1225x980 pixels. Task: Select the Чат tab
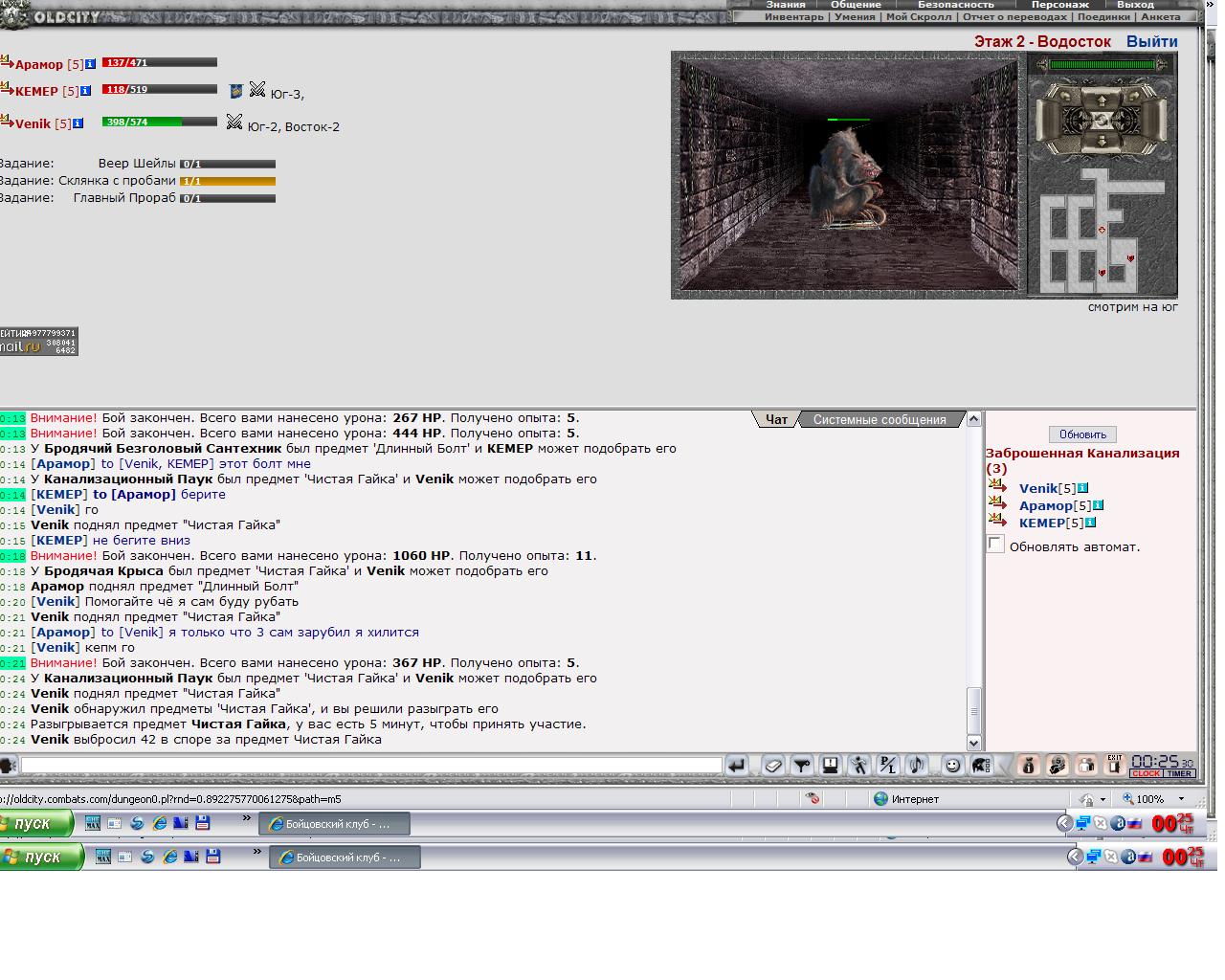click(776, 419)
